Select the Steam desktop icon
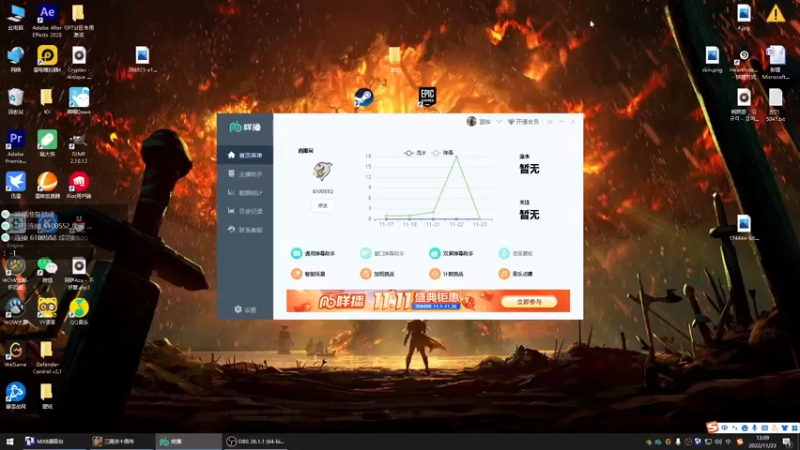This screenshot has height=450, width=800. pos(364,97)
